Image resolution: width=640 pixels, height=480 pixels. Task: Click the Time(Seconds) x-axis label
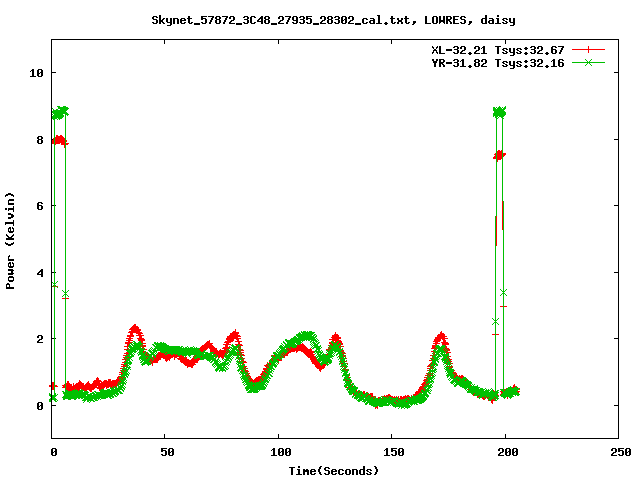pos(334,471)
